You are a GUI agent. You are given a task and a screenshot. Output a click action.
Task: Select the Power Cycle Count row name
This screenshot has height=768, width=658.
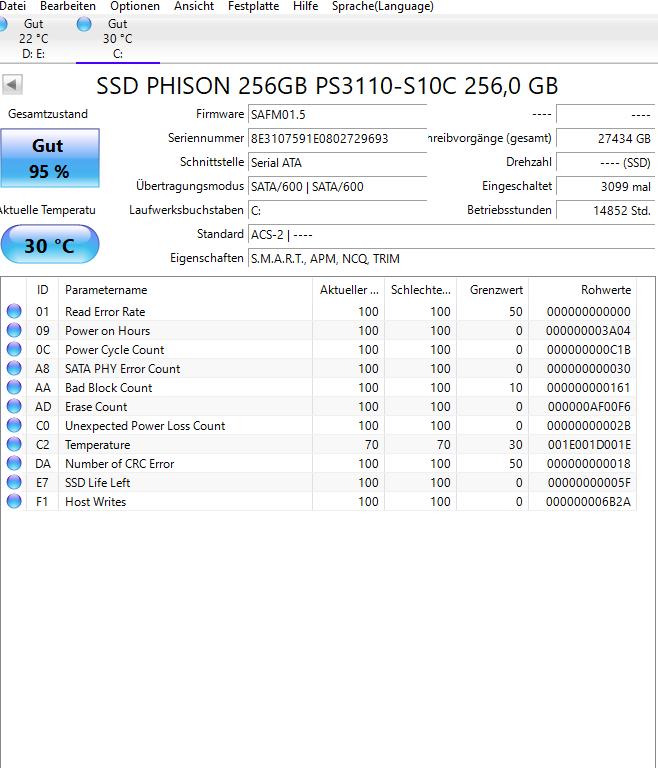tap(115, 350)
